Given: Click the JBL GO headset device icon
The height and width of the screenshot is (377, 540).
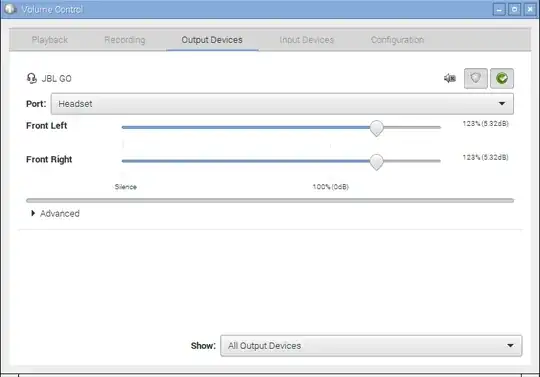Looking at the screenshot, I should pyautogui.click(x=32, y=78).
